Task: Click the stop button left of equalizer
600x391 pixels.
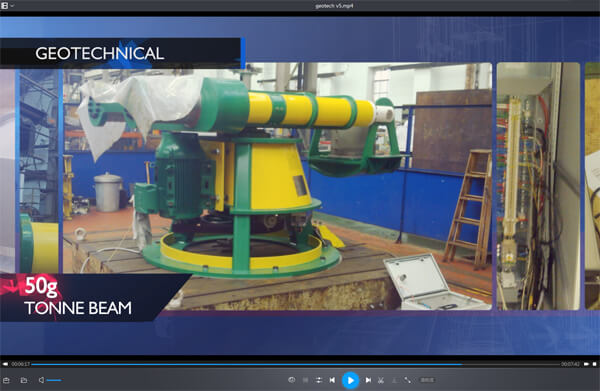Action: pyautogui.click(x=305, y=380)
